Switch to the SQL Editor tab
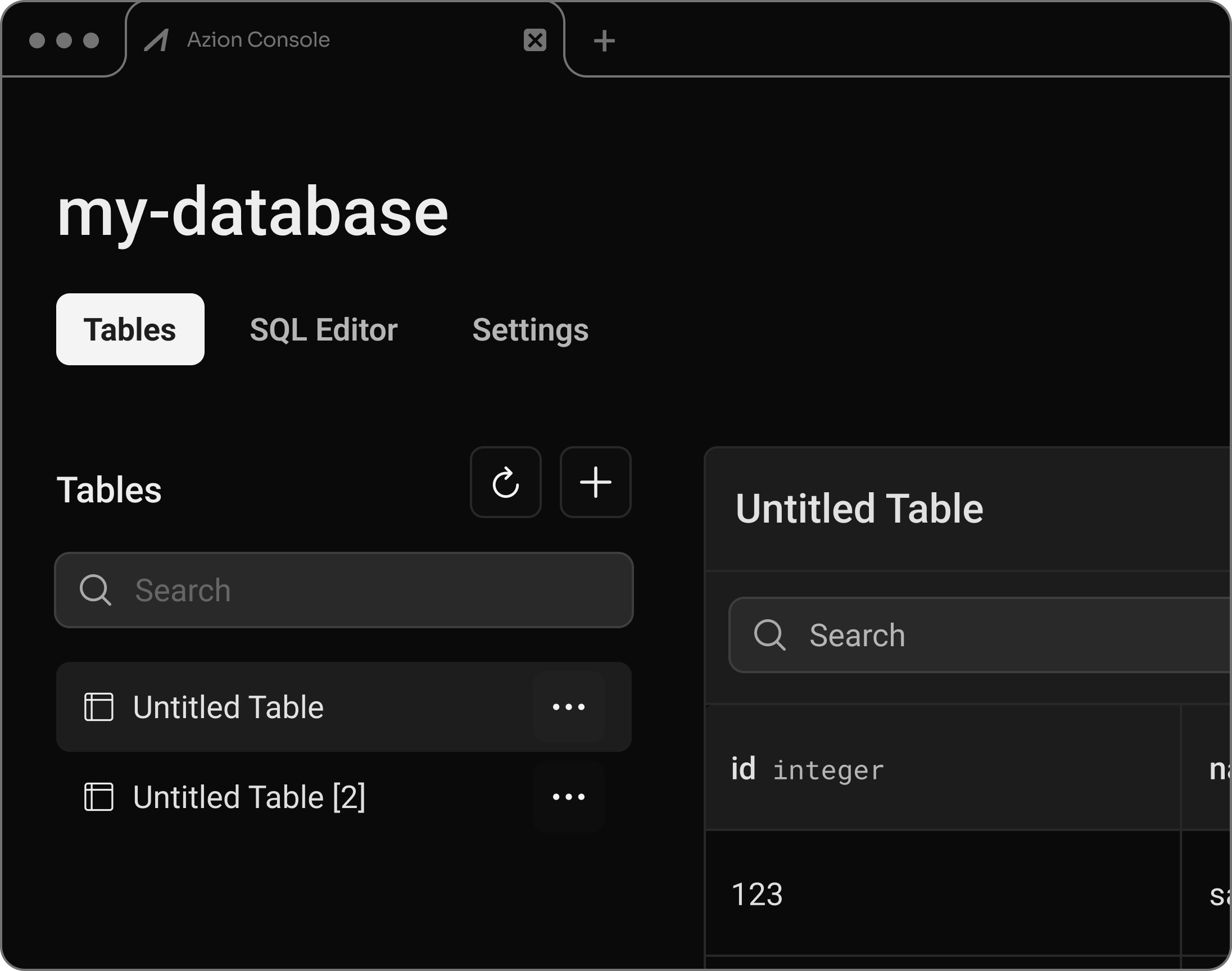This screenshot has height=971, width=1232. [325, 329]
